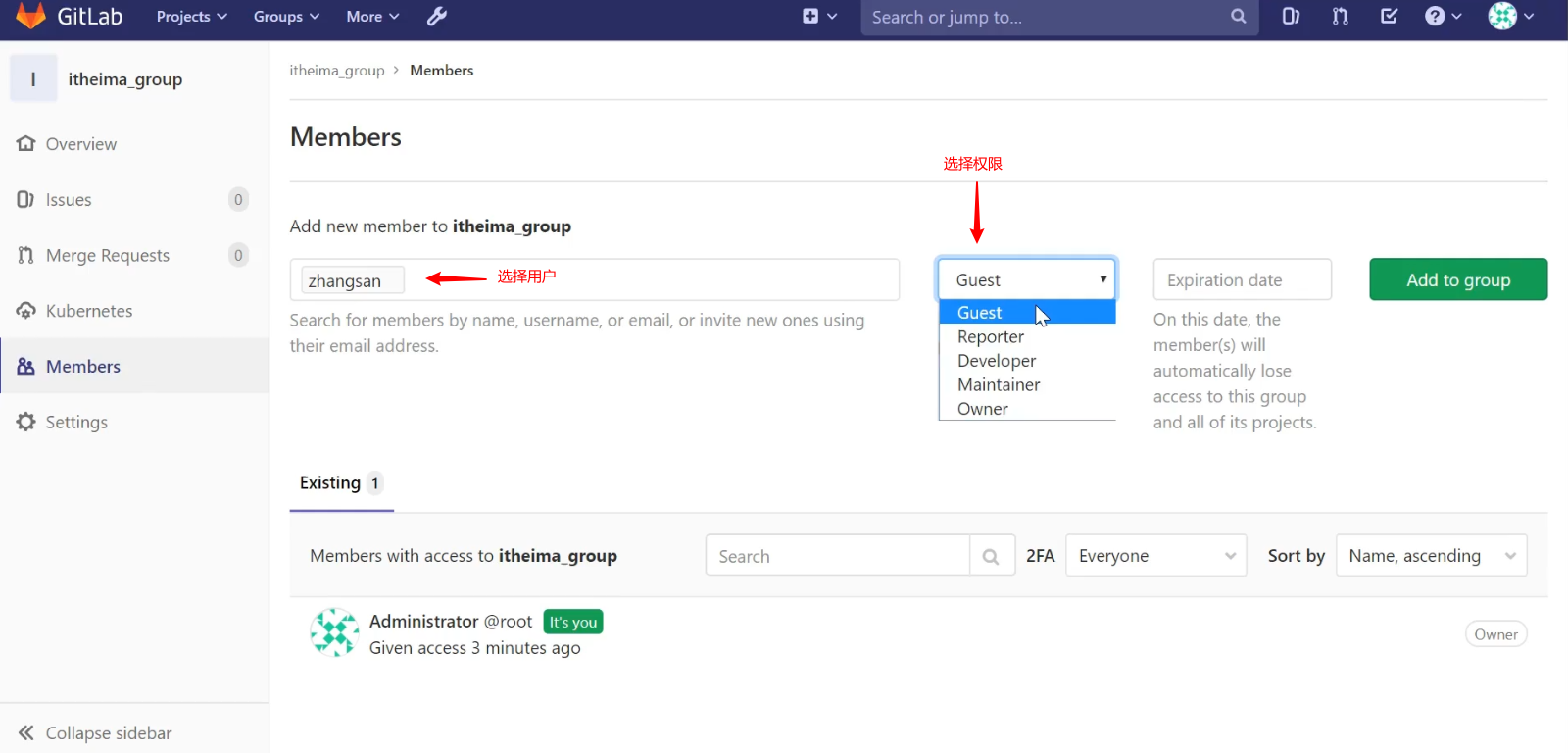Click the Issues count badge in sidebar
Viewport: 1568px width, 753px height.
tap(238, 200)
